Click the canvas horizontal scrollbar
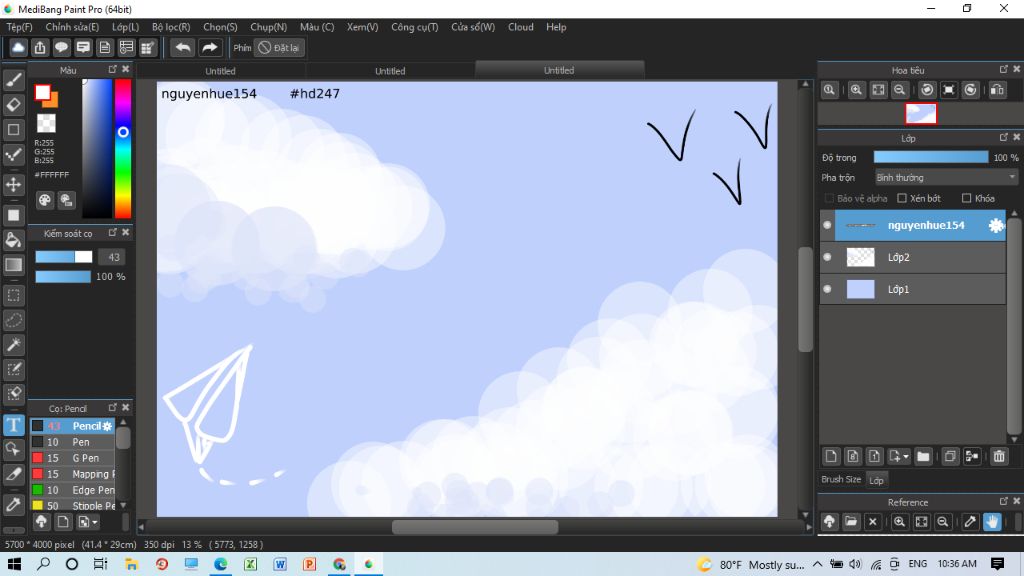 475,527
